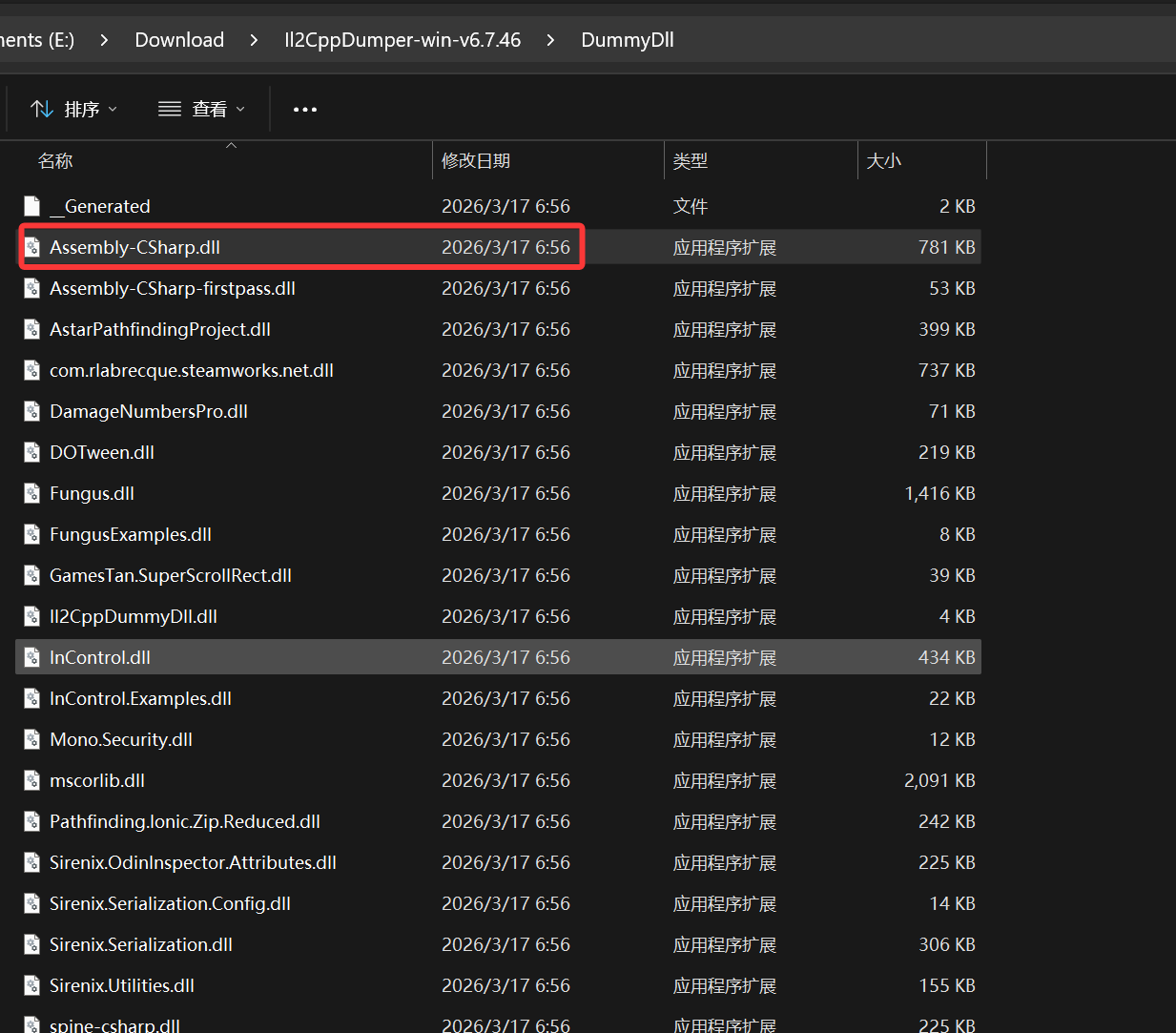Select the Assembly-CSharp.dll file name
The height and width of the screenshot is (1033, 1176).
click(134, 247)
